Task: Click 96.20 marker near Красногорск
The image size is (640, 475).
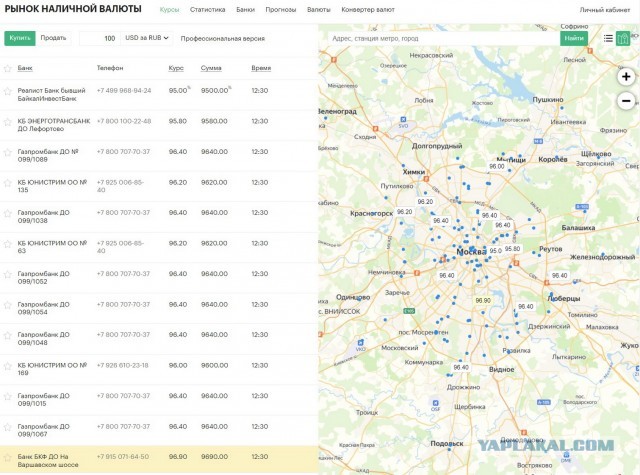Action: pos(404,212)
